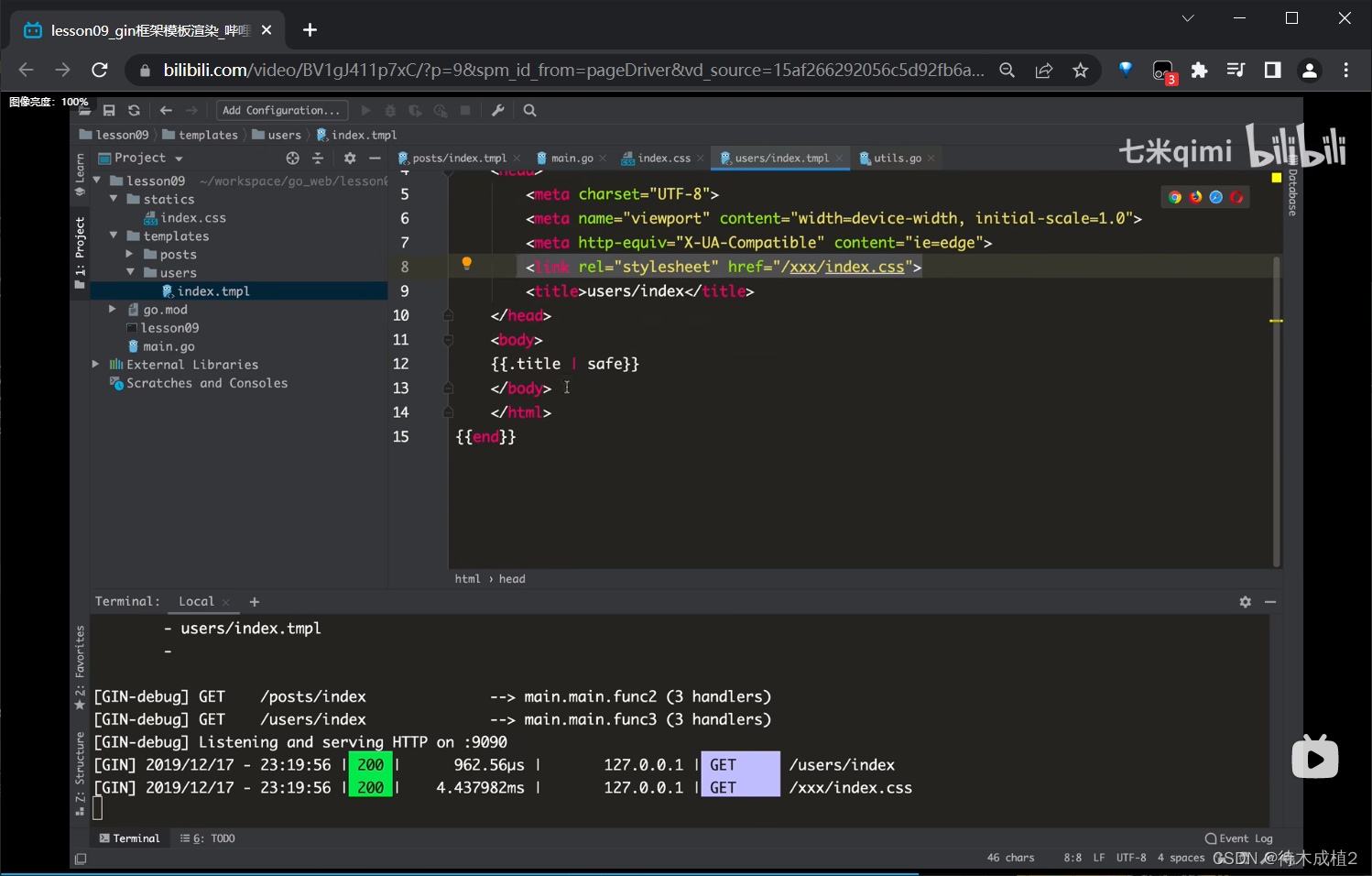
Task: Expand the posts folder in project tree
Action: click(130, 255)
